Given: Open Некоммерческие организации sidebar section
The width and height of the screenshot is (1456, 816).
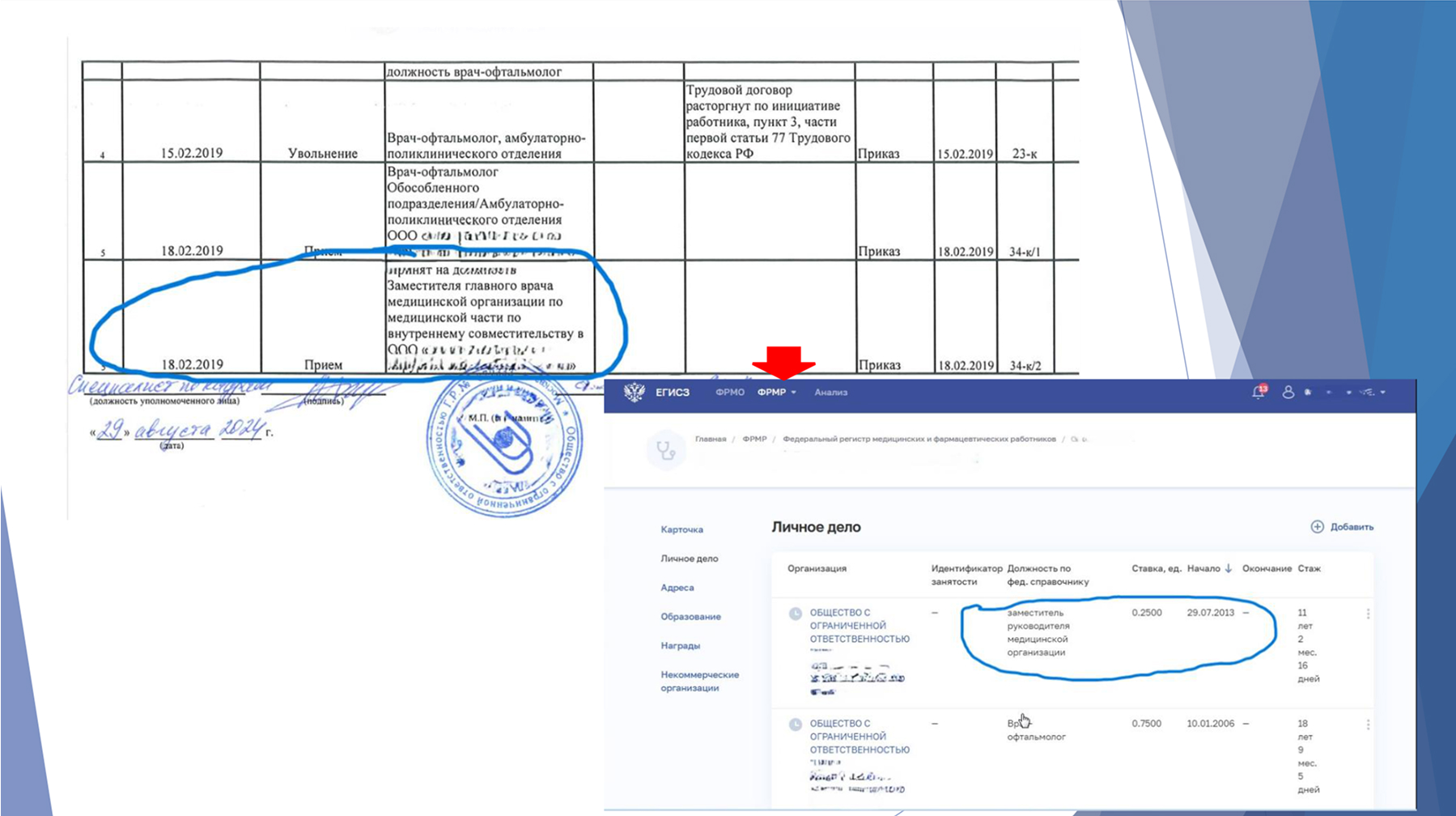Looking at the screenshot, I should coord(699,682).
